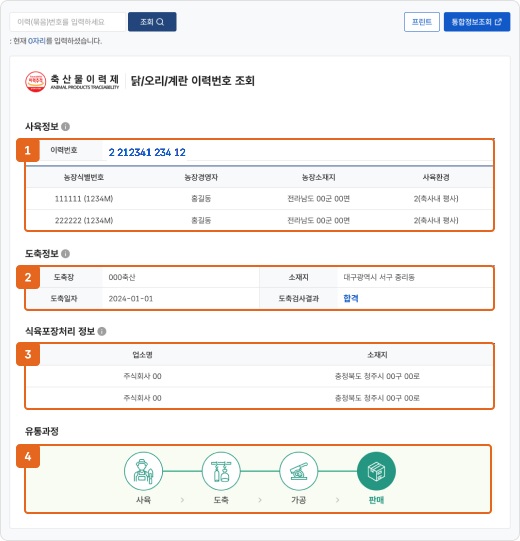Click 홍길동 in the 222222 row
Image resolution: width=520 pixels, height=541 pixels.
click(201, 220)
